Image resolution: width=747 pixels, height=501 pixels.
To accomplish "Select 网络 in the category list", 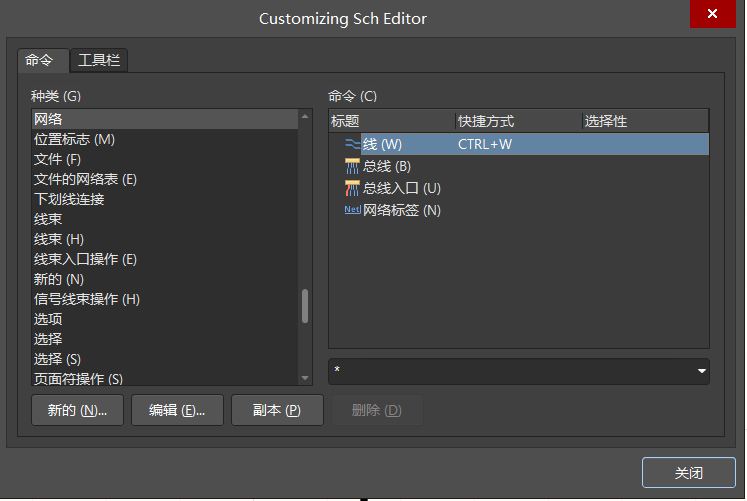I will point(48,119).
